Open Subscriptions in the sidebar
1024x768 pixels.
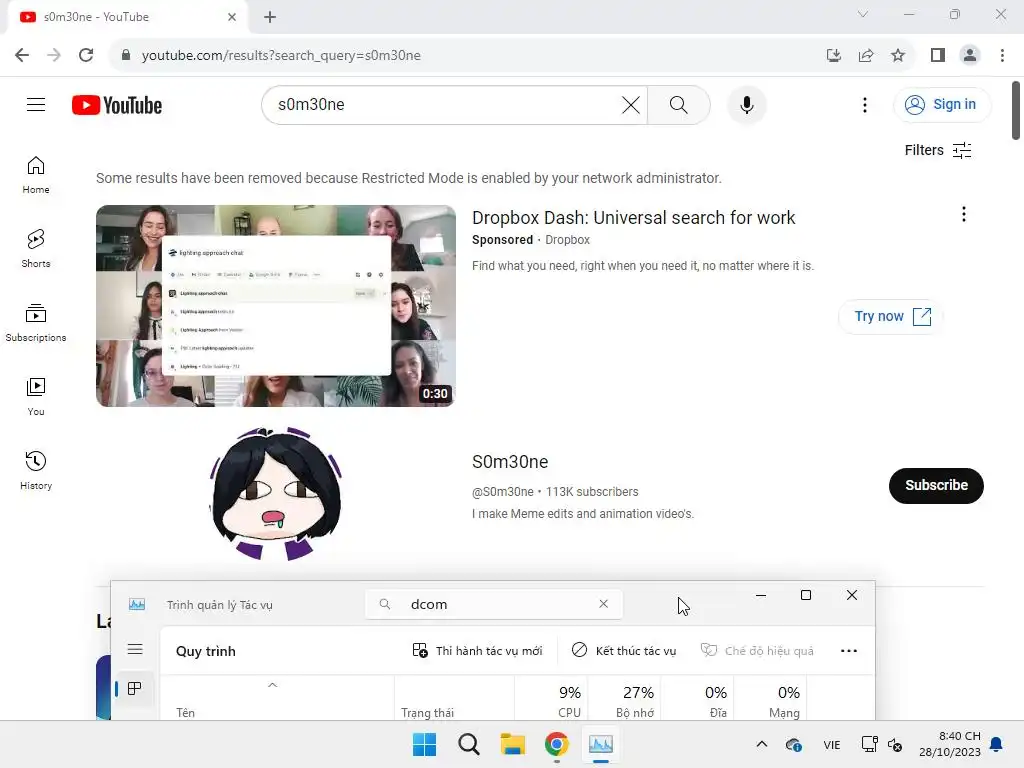tap(36, 323)
